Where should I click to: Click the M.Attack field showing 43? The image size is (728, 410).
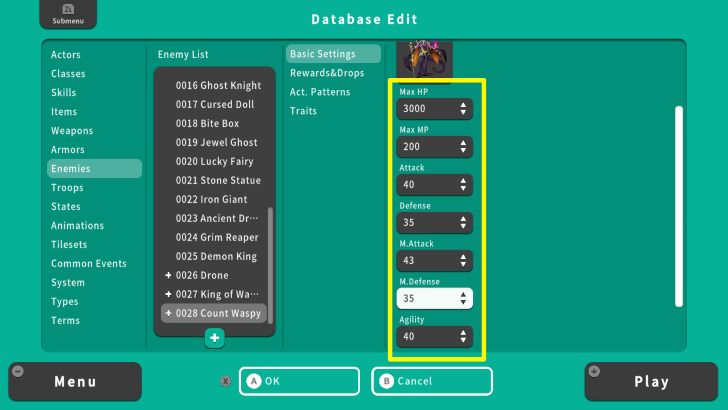[435, 260]
